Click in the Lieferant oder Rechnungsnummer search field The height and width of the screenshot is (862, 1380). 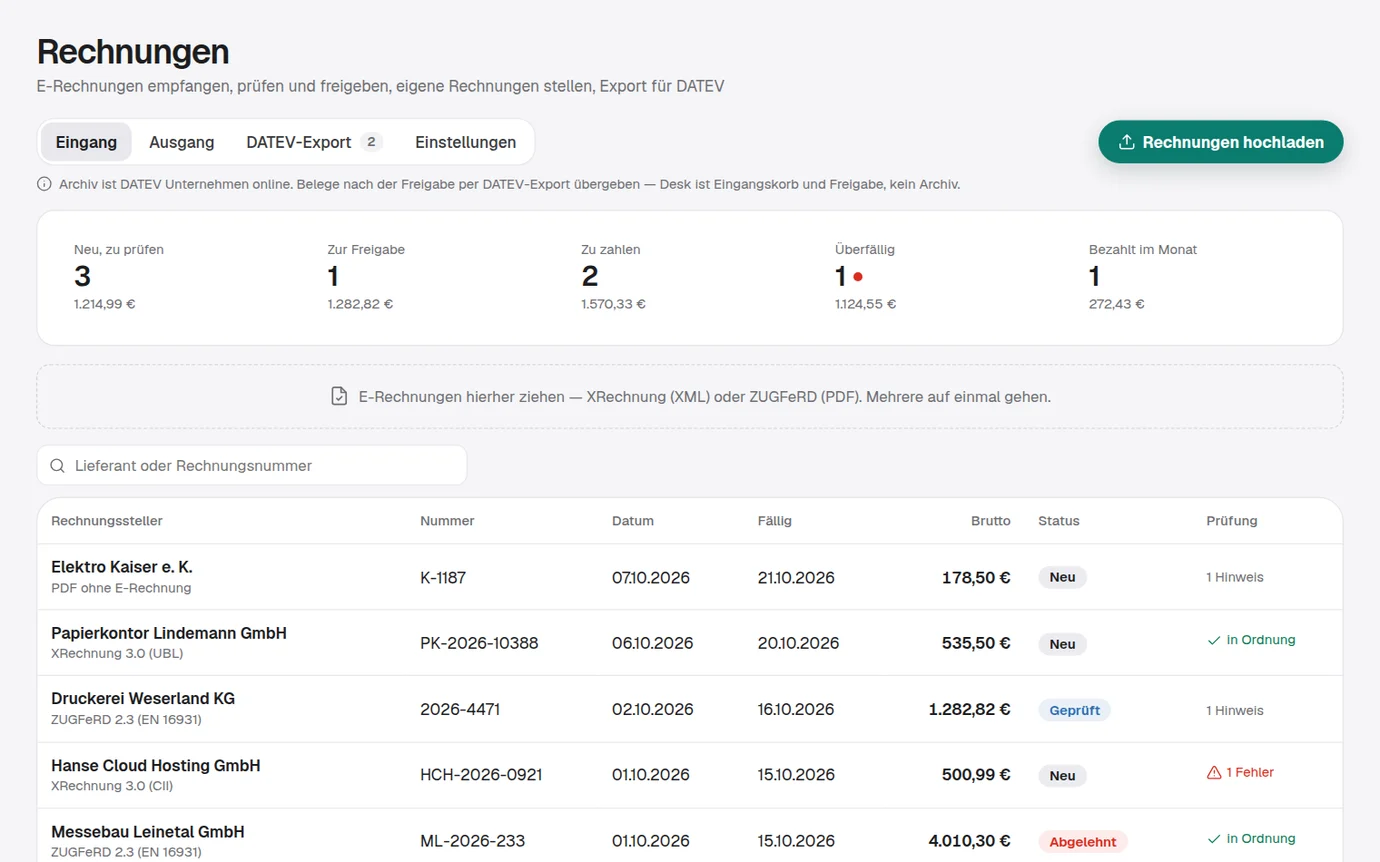click(x=252, y=466)
